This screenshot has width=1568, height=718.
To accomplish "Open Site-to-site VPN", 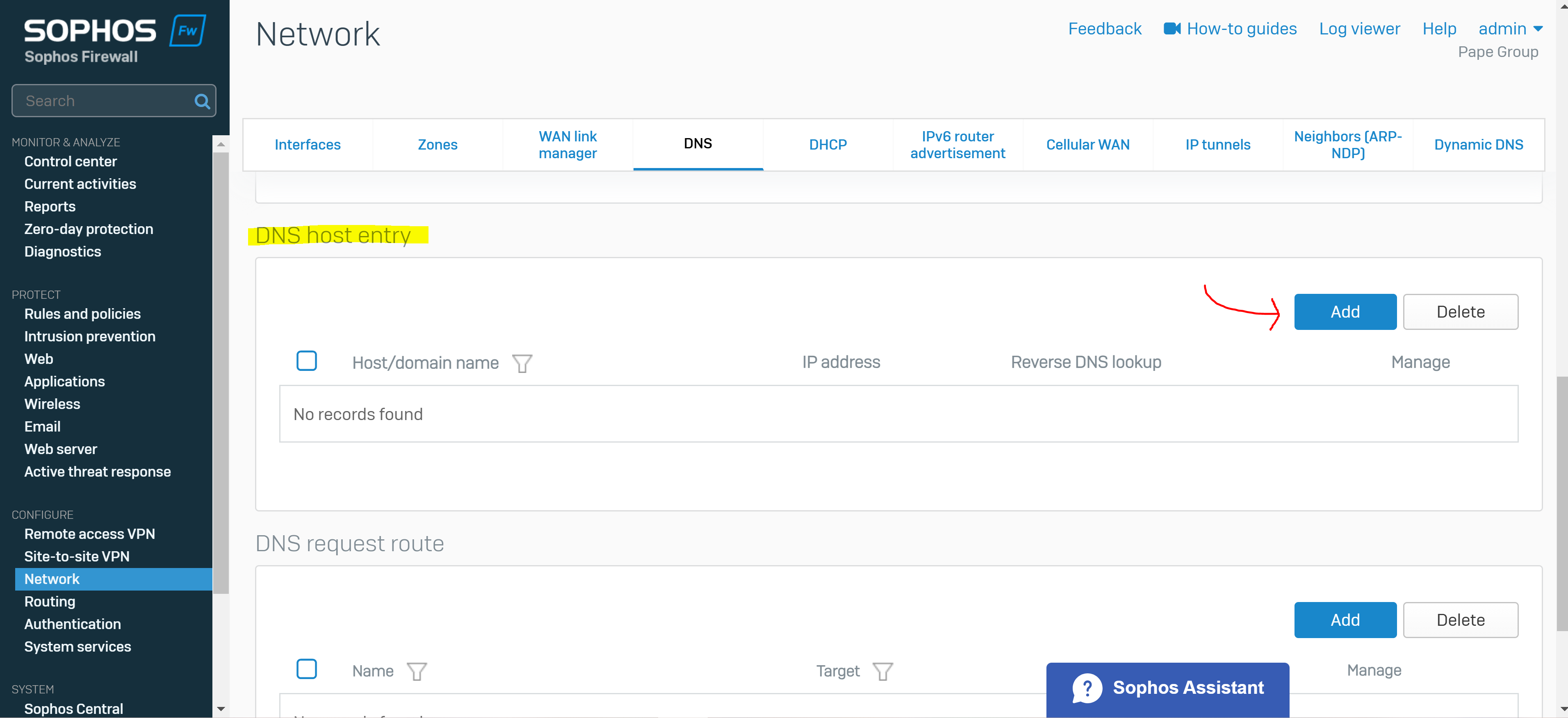I will click(77, 556).
